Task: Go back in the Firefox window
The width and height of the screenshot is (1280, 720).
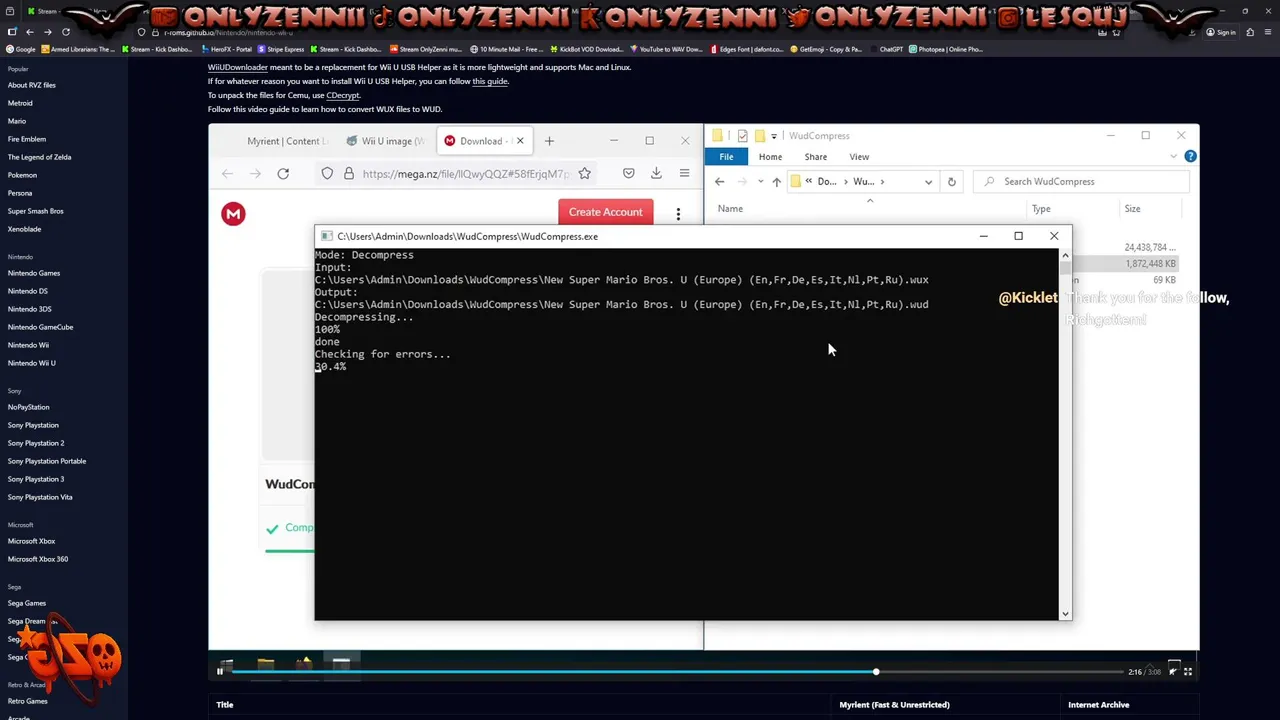Action: pos(227,174)
